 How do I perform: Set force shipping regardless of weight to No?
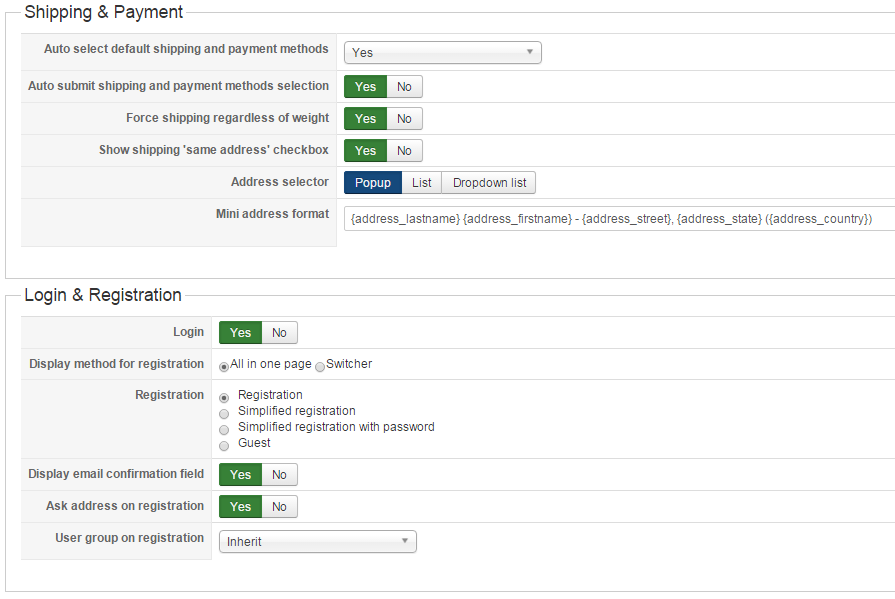coord(404,119)
